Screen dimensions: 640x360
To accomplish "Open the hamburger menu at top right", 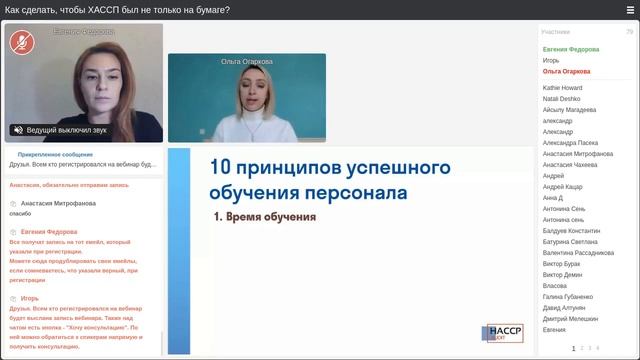I will click(630, 10).
